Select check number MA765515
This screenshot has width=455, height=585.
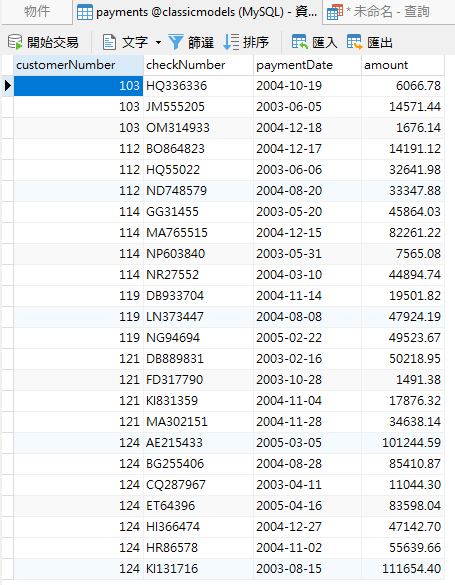point(198,233)
